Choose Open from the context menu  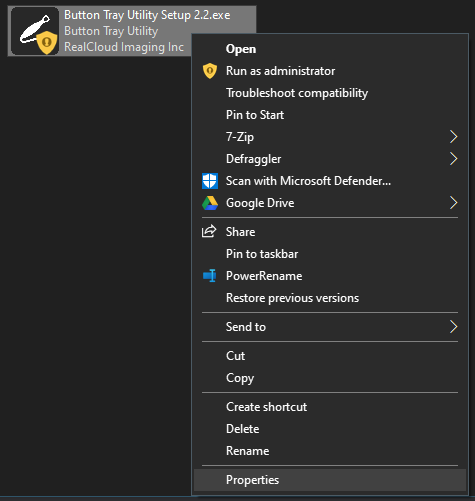pos(330,49)
